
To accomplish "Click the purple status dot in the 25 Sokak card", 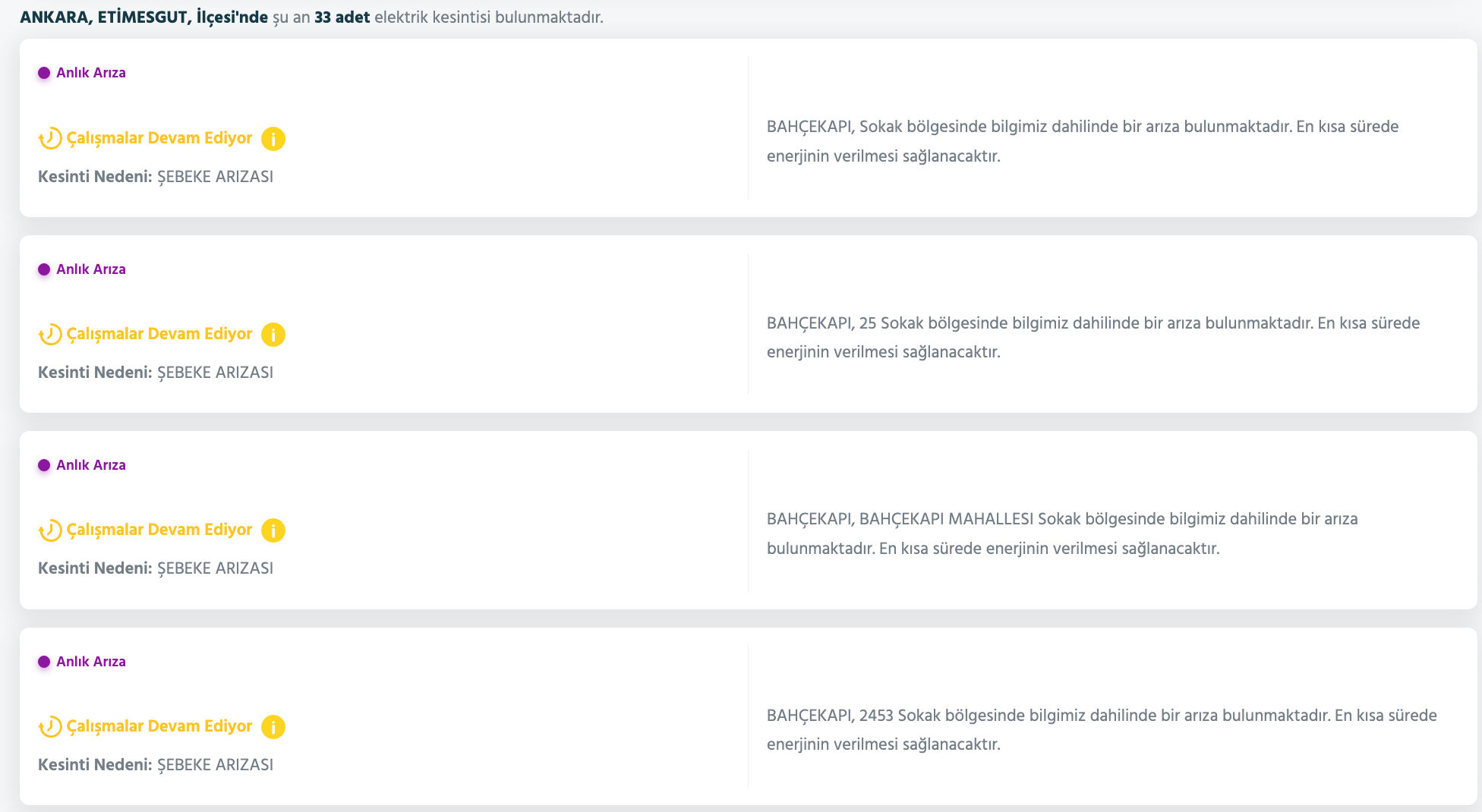I will click(x=44, y=269).
